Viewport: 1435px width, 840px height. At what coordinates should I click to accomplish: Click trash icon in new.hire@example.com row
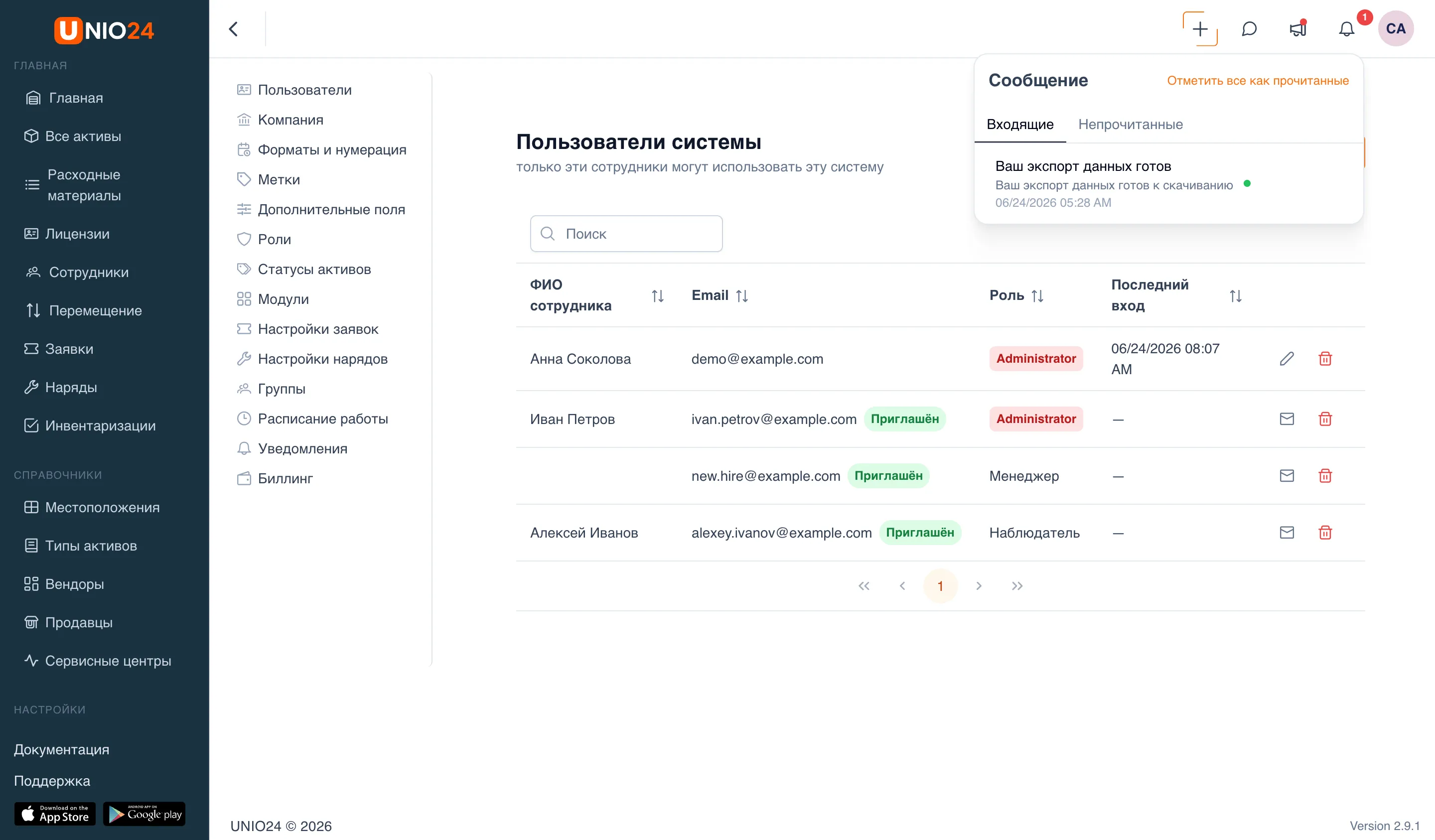(1325, 476)
